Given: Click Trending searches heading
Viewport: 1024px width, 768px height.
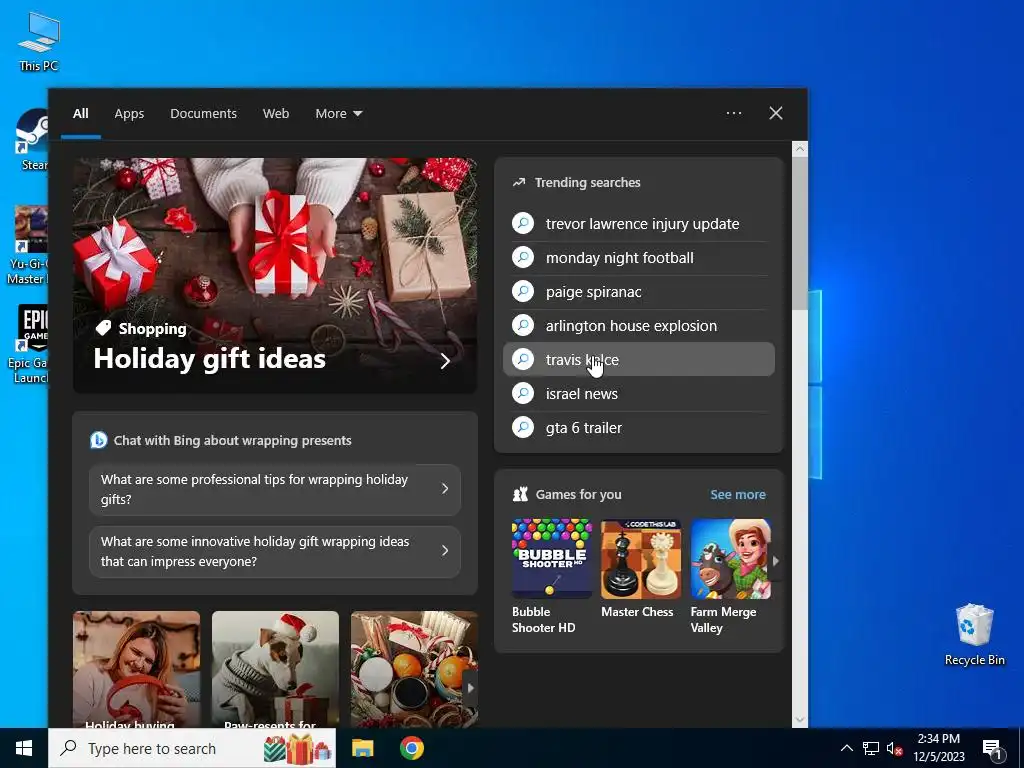Looking at the screenshot, I should (587, 183).
